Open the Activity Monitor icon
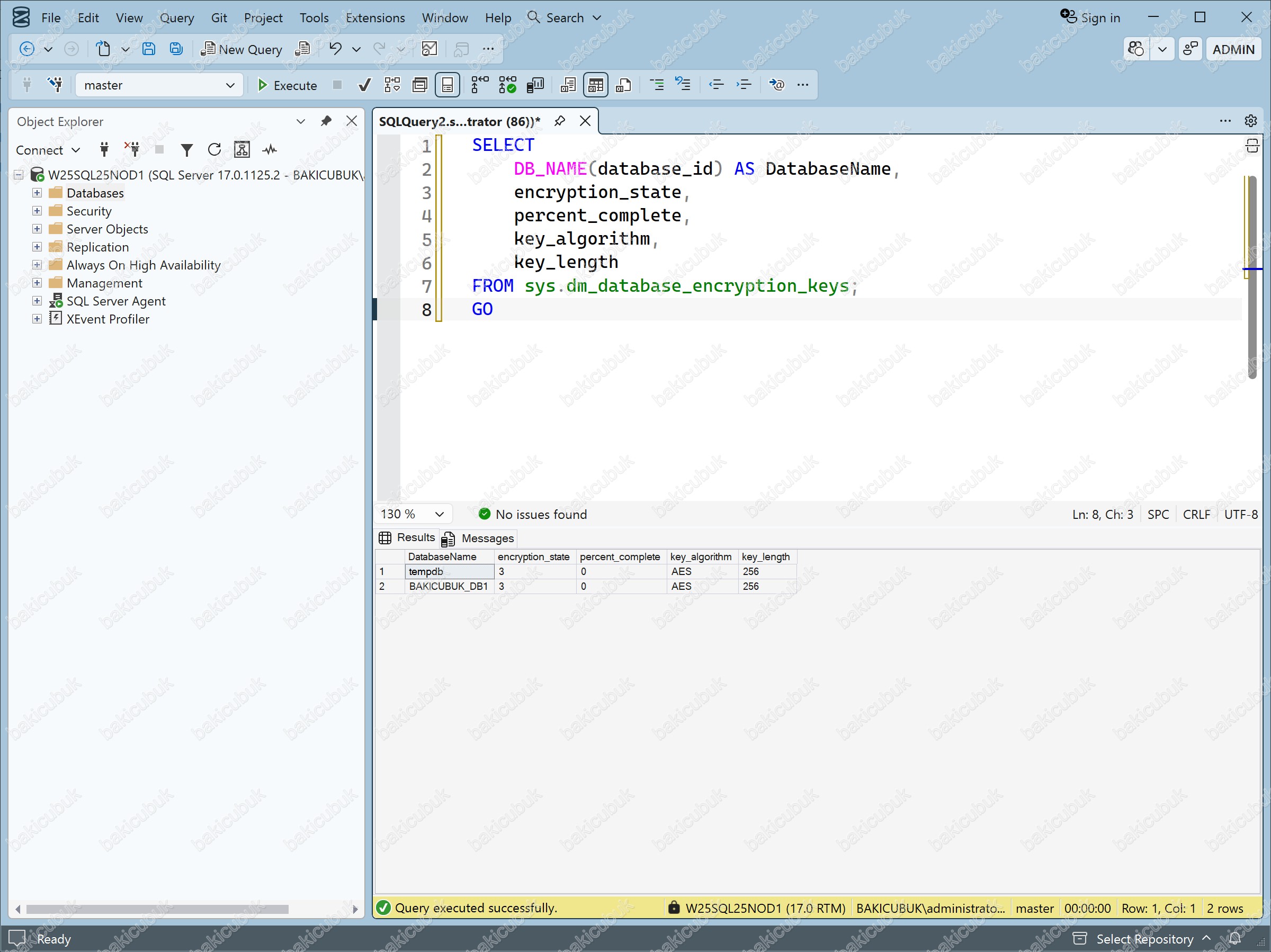Viewport: 1271px width, 952px height. click(429, 49)
